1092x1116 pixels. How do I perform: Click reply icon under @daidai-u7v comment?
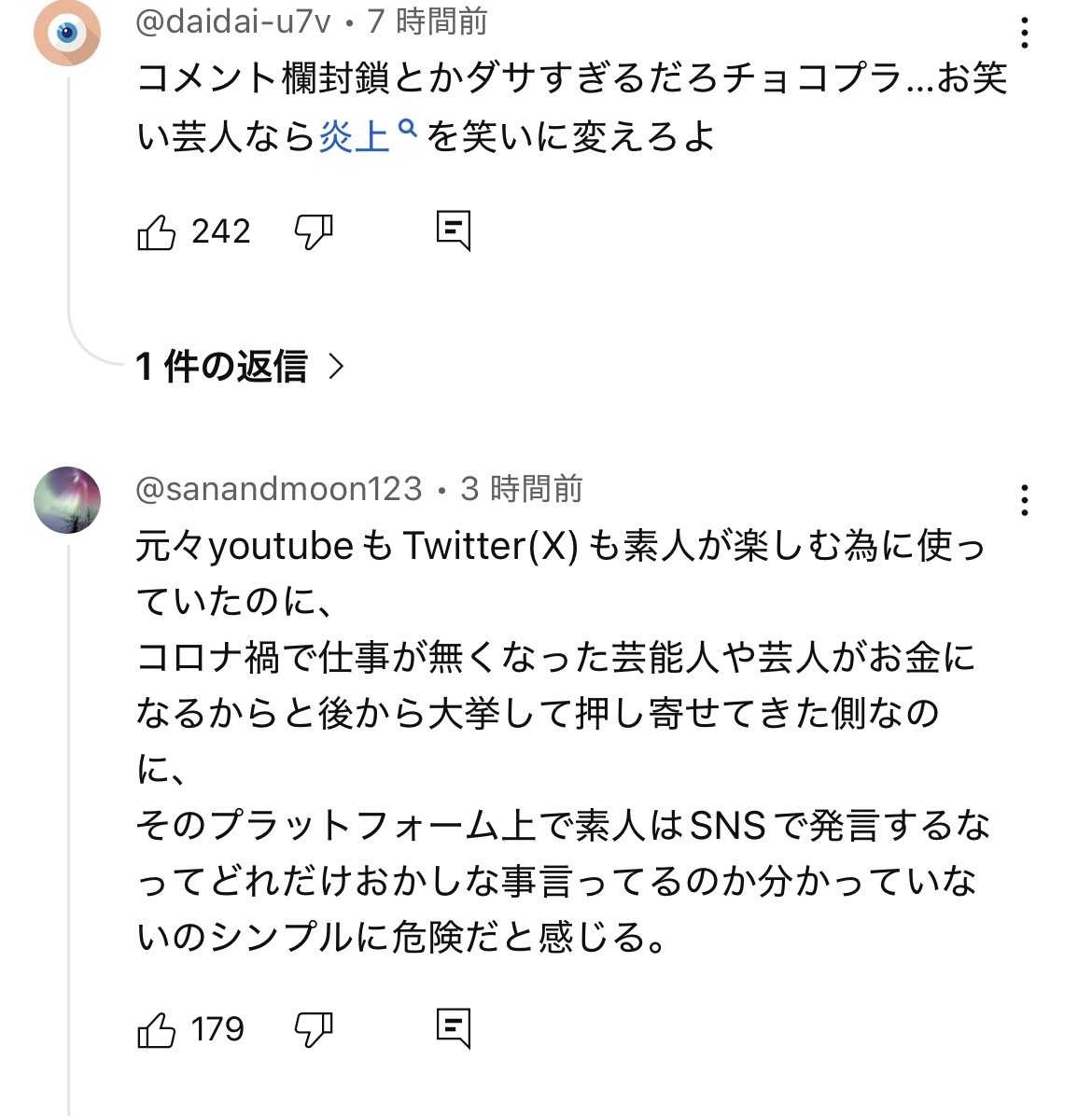[454, 230]
